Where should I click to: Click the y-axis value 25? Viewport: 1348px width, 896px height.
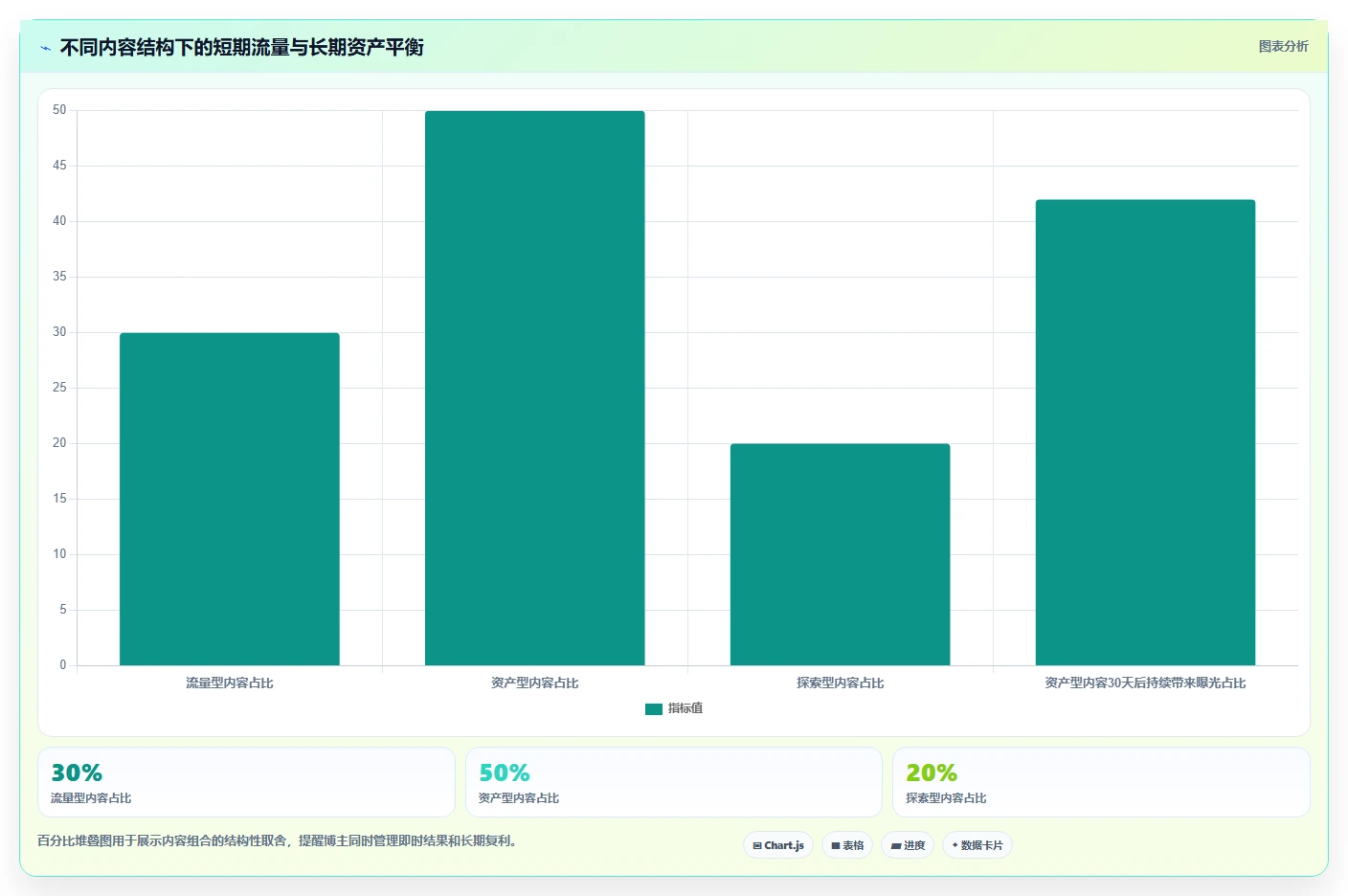[x=59, y=388]
